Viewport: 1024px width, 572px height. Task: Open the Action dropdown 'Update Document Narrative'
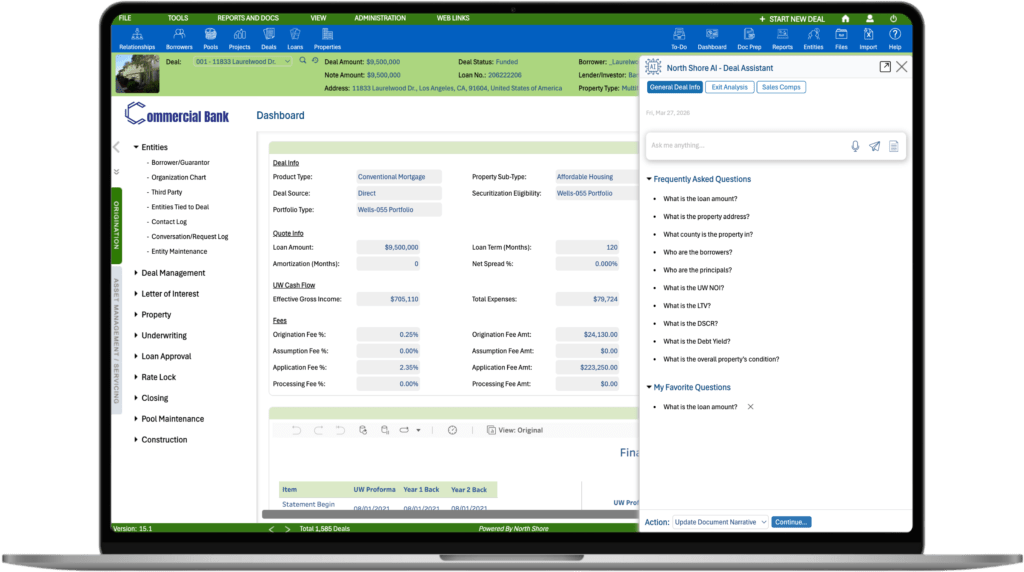pos(720,522)
